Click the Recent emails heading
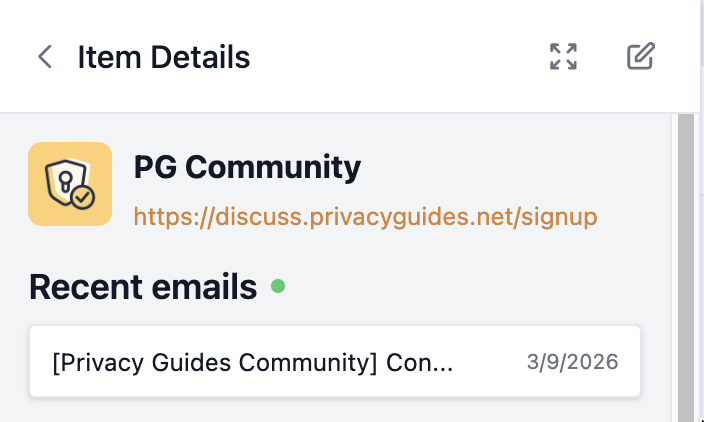The height and width of the screenshot is (422, 704). (143, 288)
